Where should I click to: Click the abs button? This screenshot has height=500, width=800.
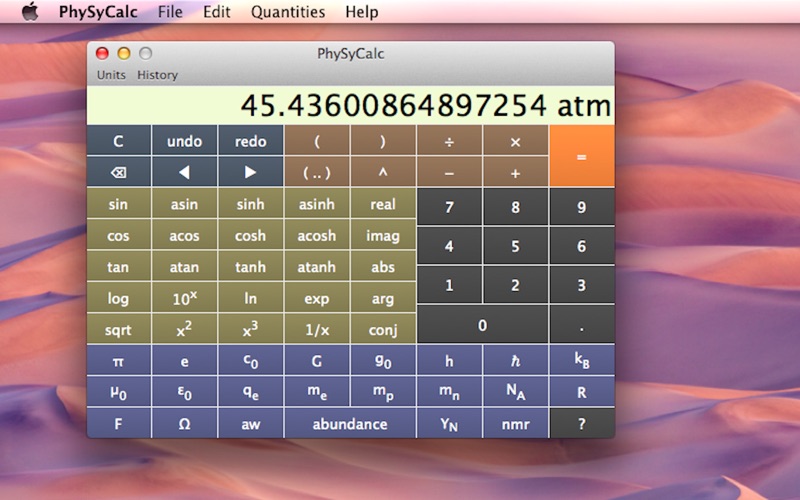pyautogui.click(x=383, y=266)
